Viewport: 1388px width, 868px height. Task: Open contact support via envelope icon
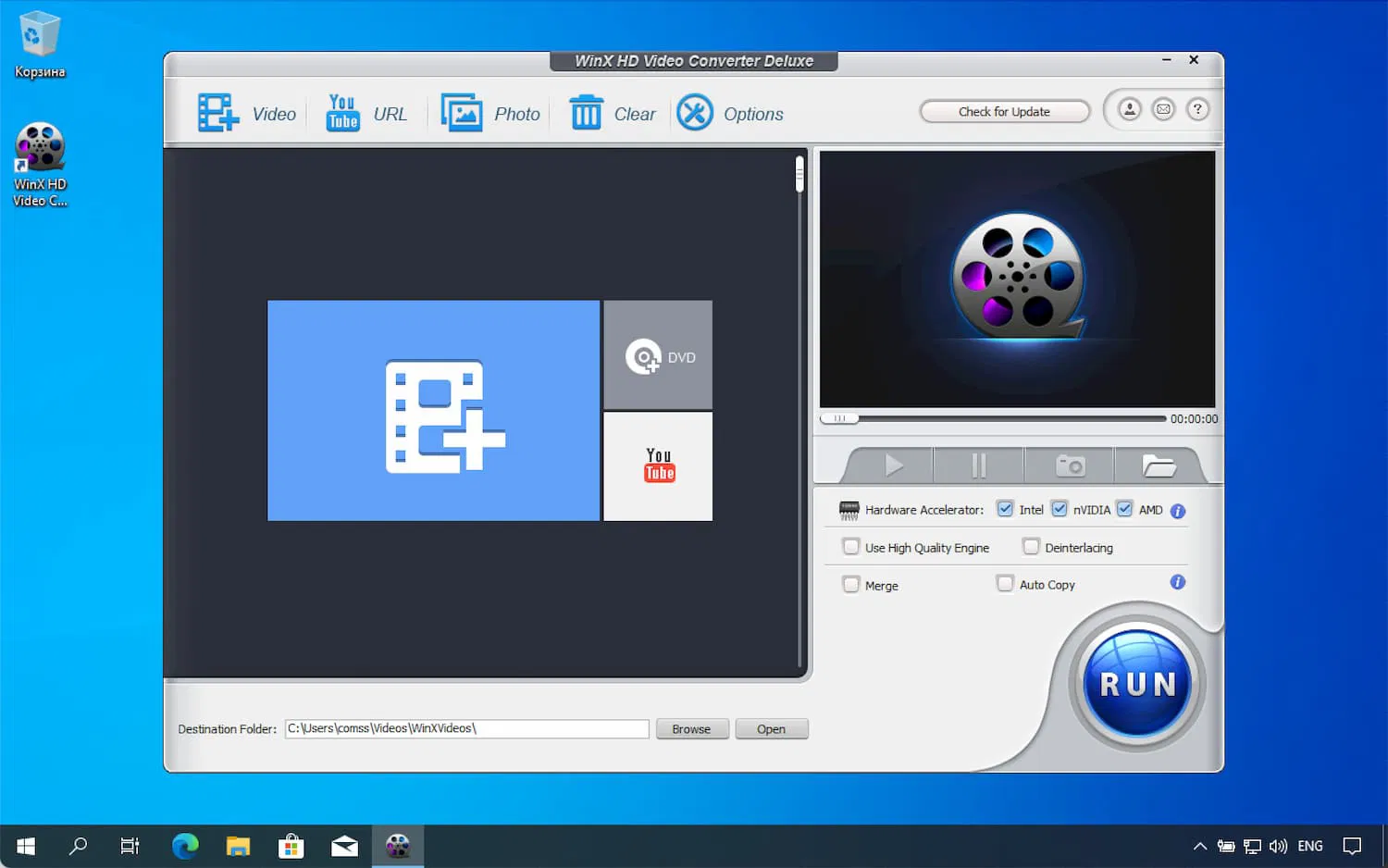[1163, 108]
